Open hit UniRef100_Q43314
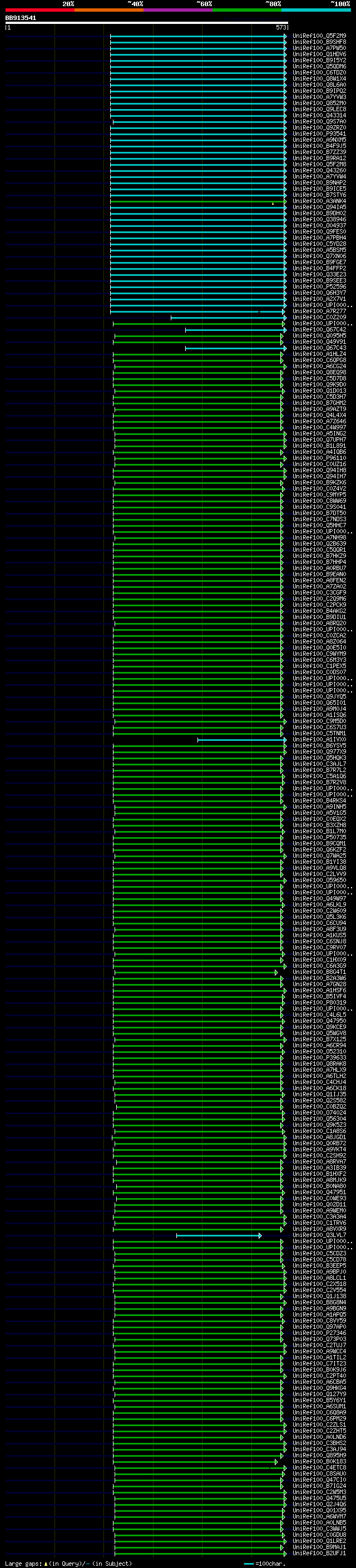This screenshot has height=1568, width=356. tap(319, 116)
